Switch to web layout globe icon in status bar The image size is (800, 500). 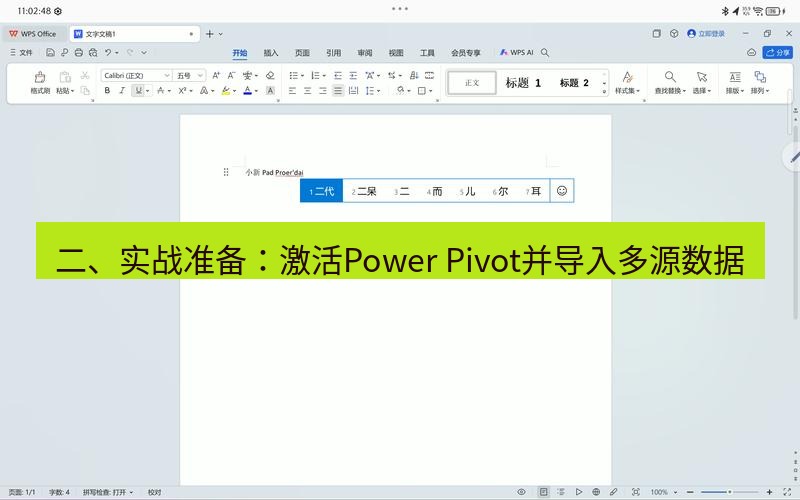[x=596, y=492]
